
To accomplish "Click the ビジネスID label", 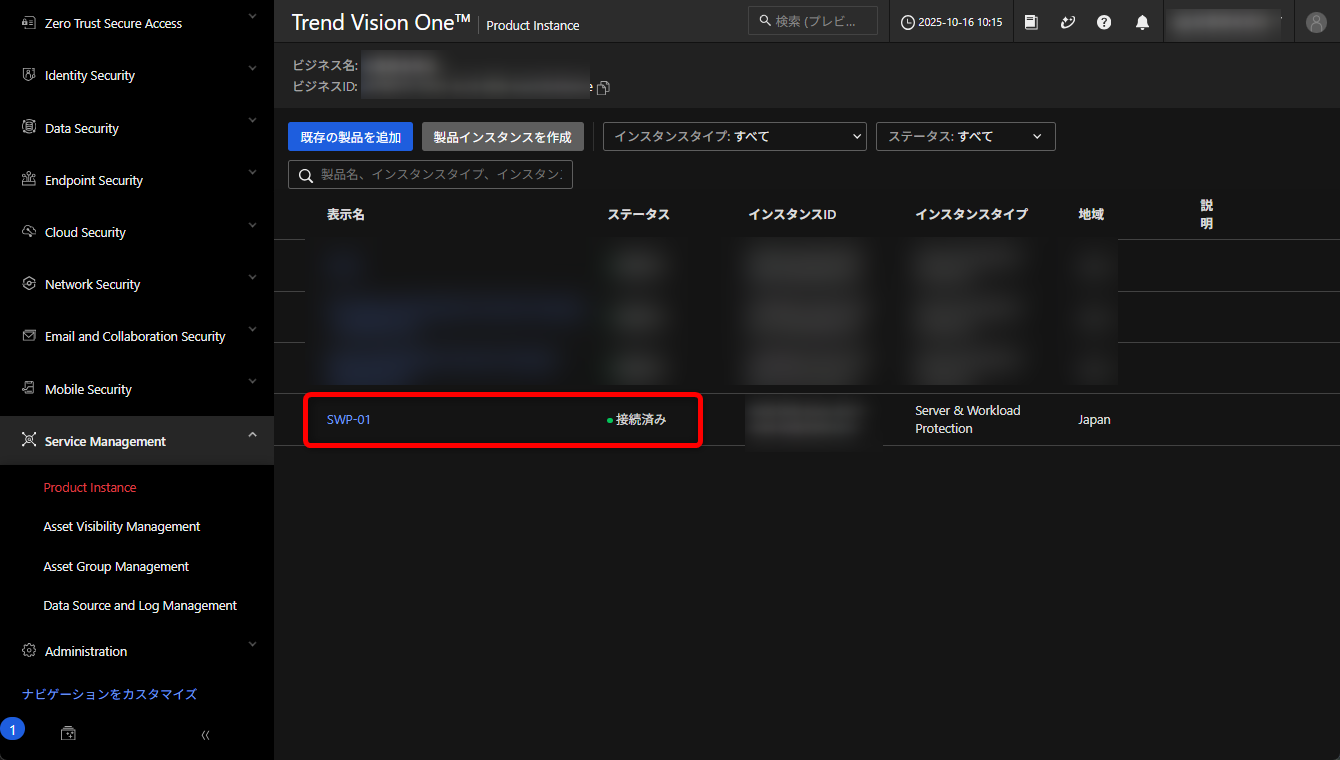I will click(325, 87).
